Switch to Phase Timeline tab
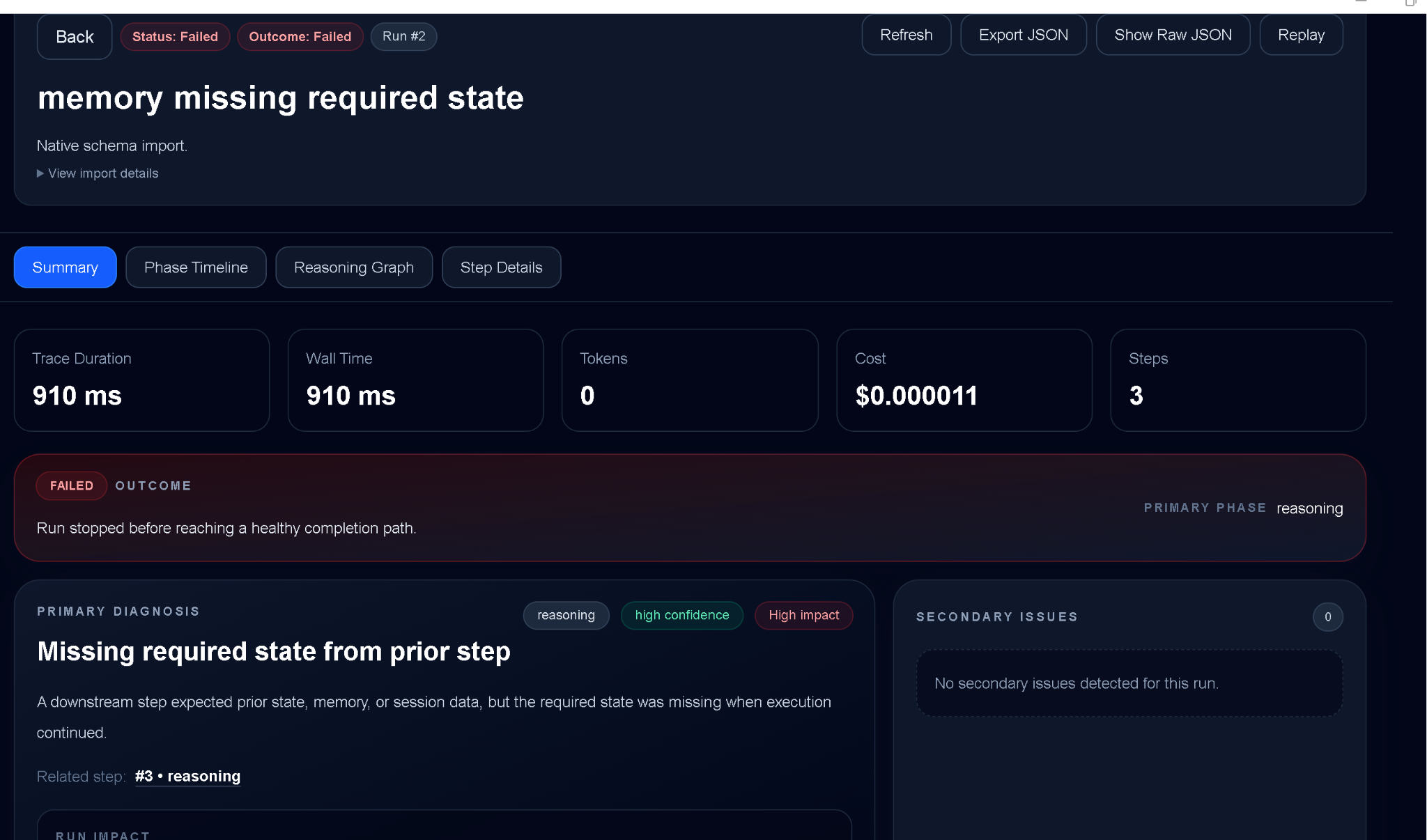The image size is (1427, 840). 196,267
